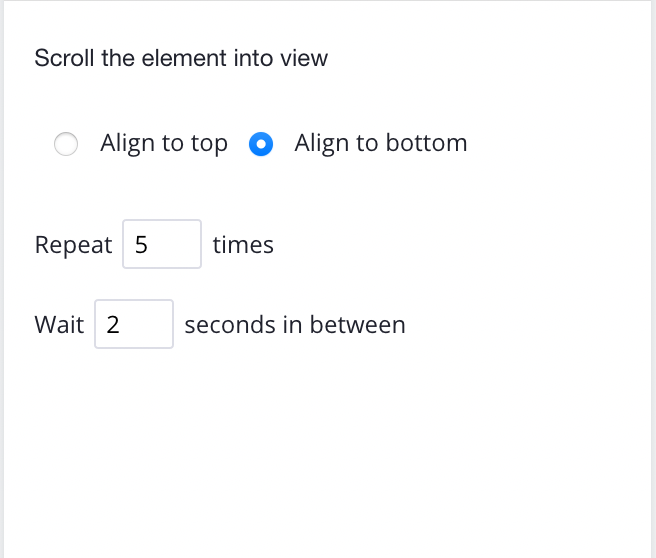The height and width of the screenshot is (558, 656).
Task: Focus the Repeat times input field
Action: click(162, 244)
